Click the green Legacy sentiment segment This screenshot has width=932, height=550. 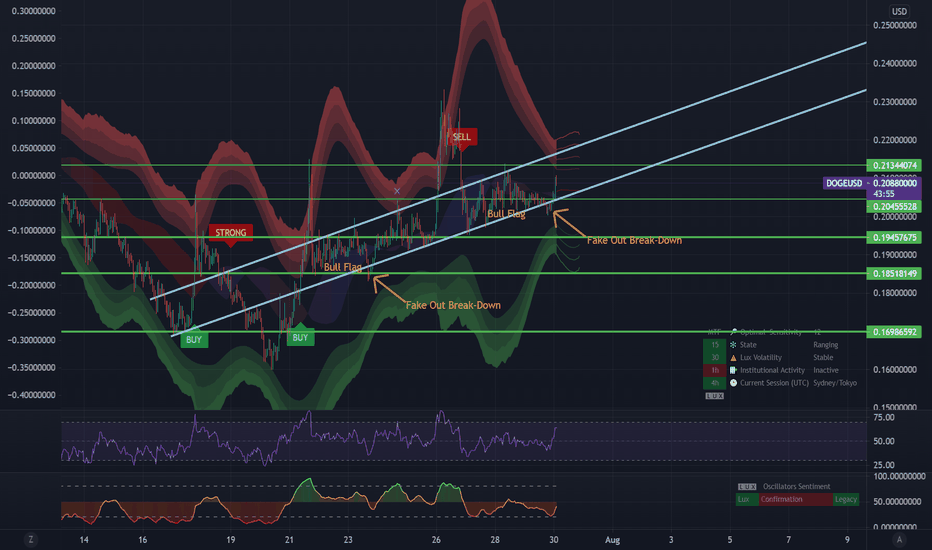(846, 499)
